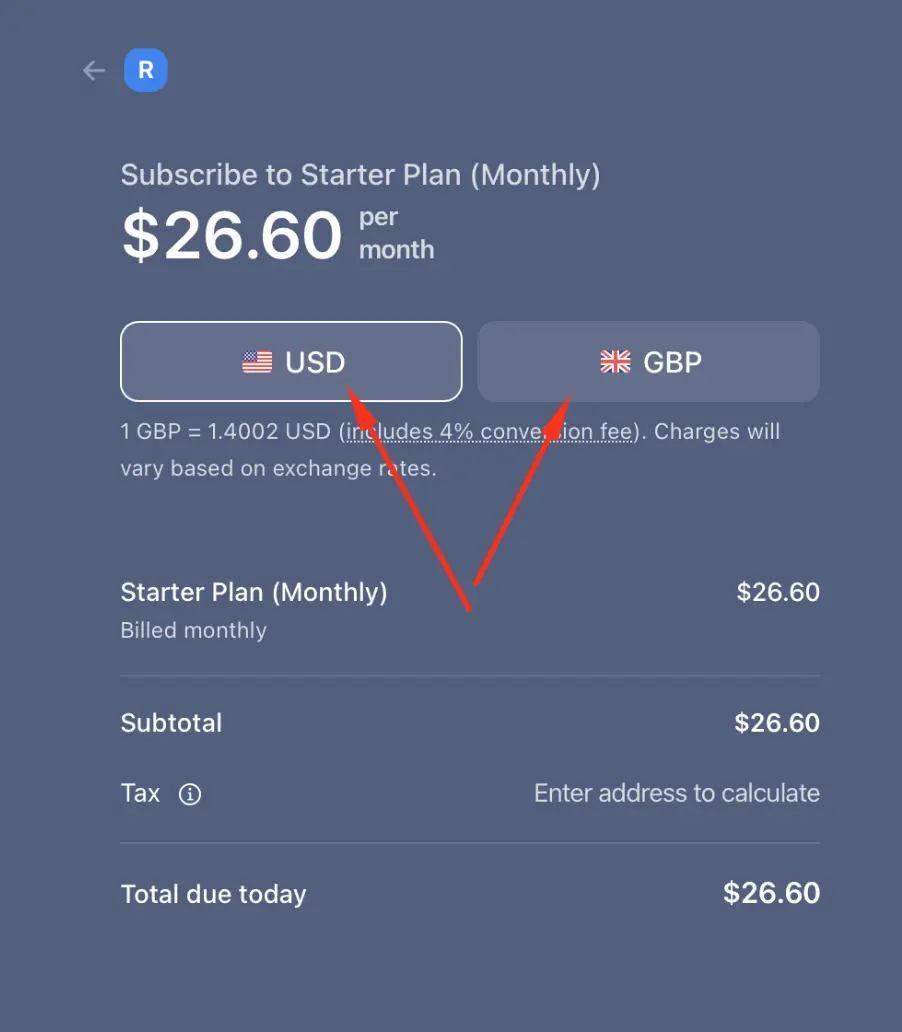Viewport: 902px width, 1032px height.
Task: Click the Total due today row
Action: pos(470,893)
